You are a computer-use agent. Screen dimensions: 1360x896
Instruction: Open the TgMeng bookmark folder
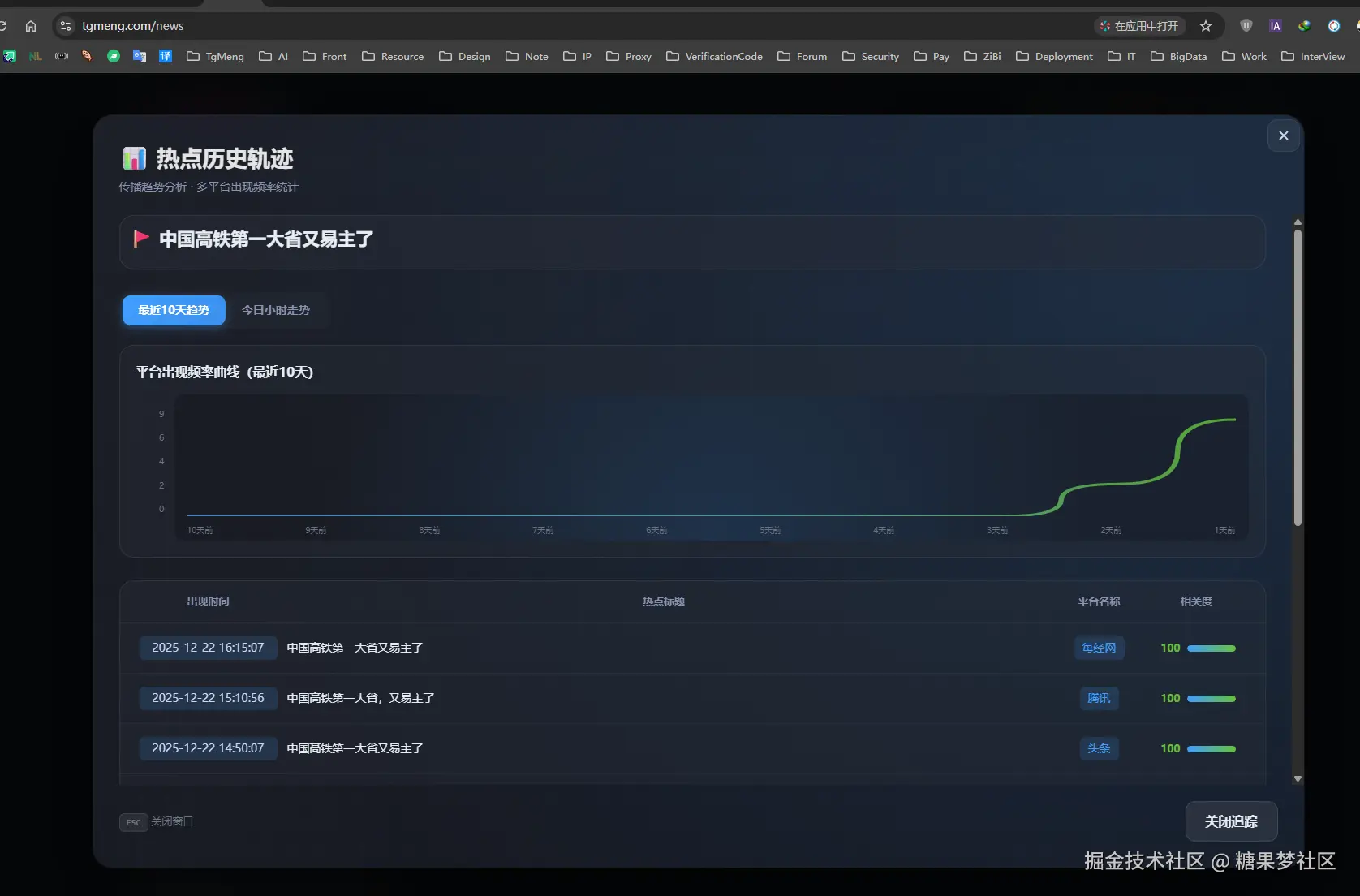coord(215,56)
